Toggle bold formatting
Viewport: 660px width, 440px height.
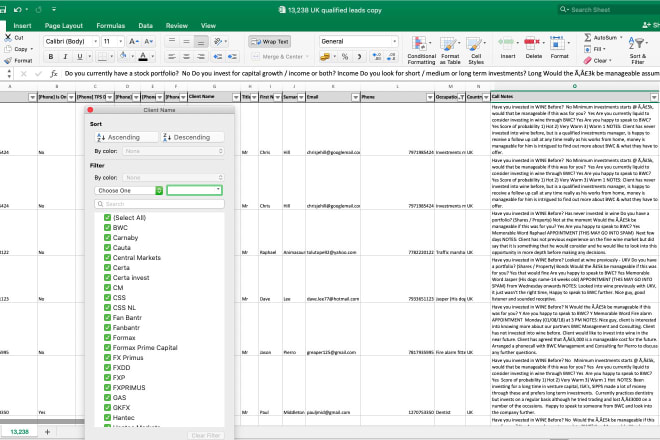click(x=51, y=56)
